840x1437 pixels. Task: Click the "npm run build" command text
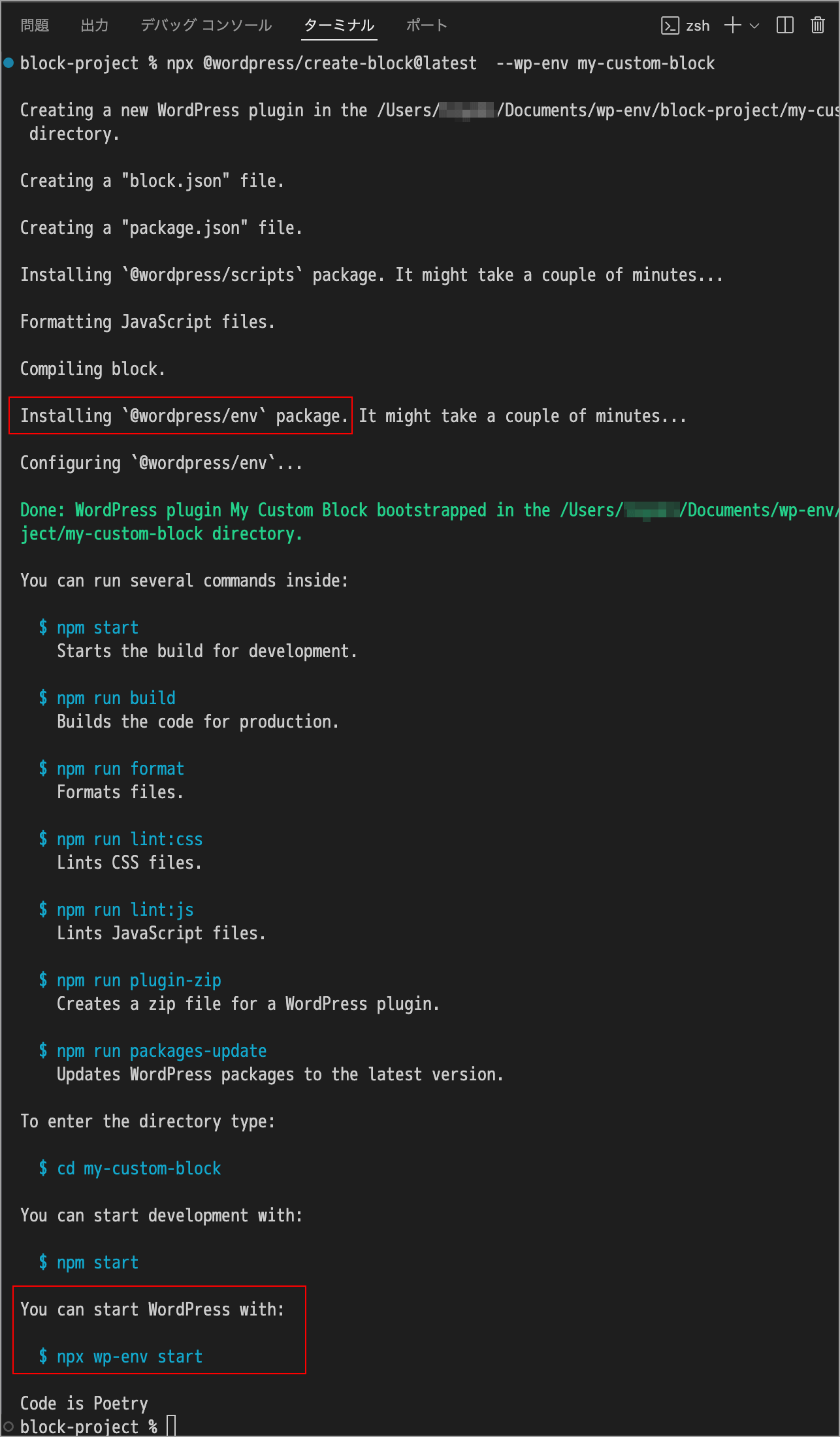coord(116,698)
